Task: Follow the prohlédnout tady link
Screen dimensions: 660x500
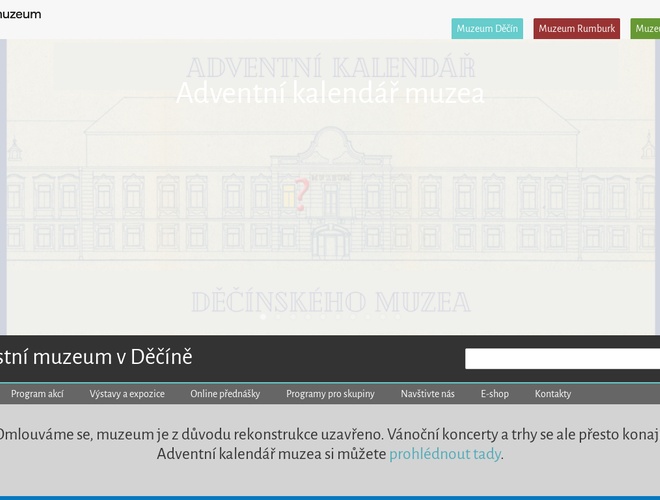Action: [445, 454]
